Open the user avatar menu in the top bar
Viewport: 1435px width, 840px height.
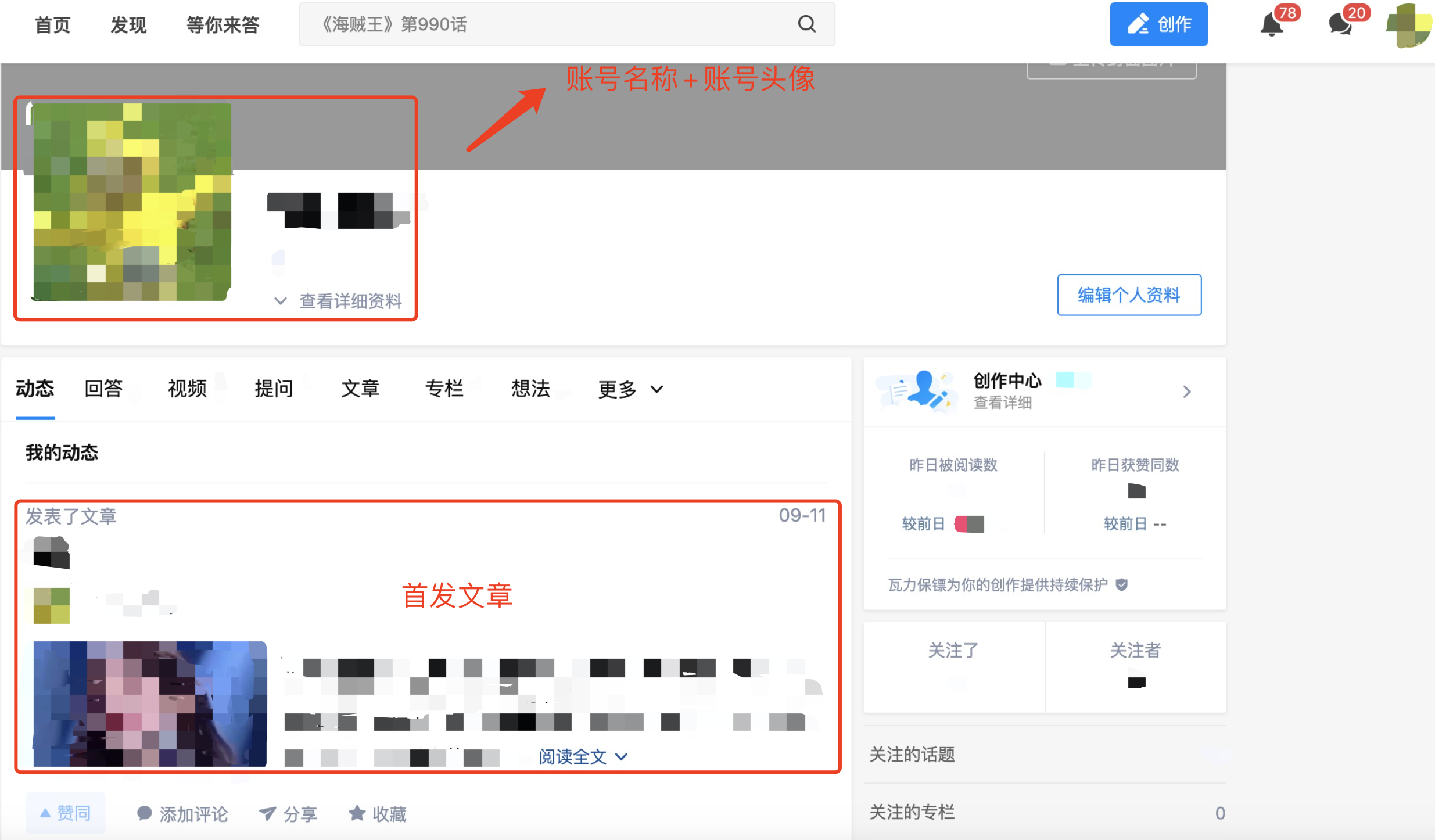(x=1408, y=25)
